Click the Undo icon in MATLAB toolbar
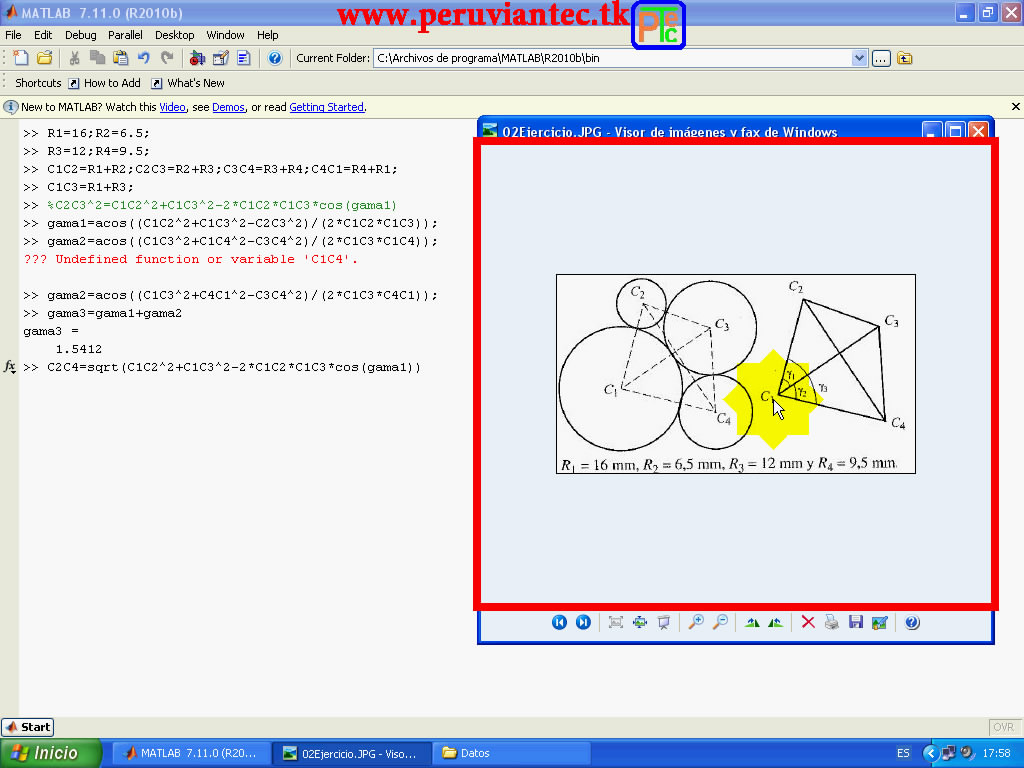The height and width of the screenshot is (768, 1024). click(144, 58)
